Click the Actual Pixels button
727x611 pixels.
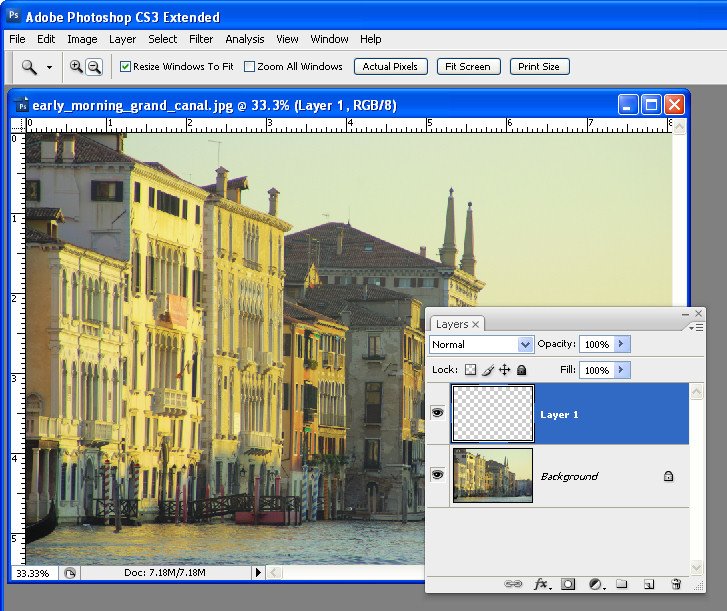pos(390,66)
